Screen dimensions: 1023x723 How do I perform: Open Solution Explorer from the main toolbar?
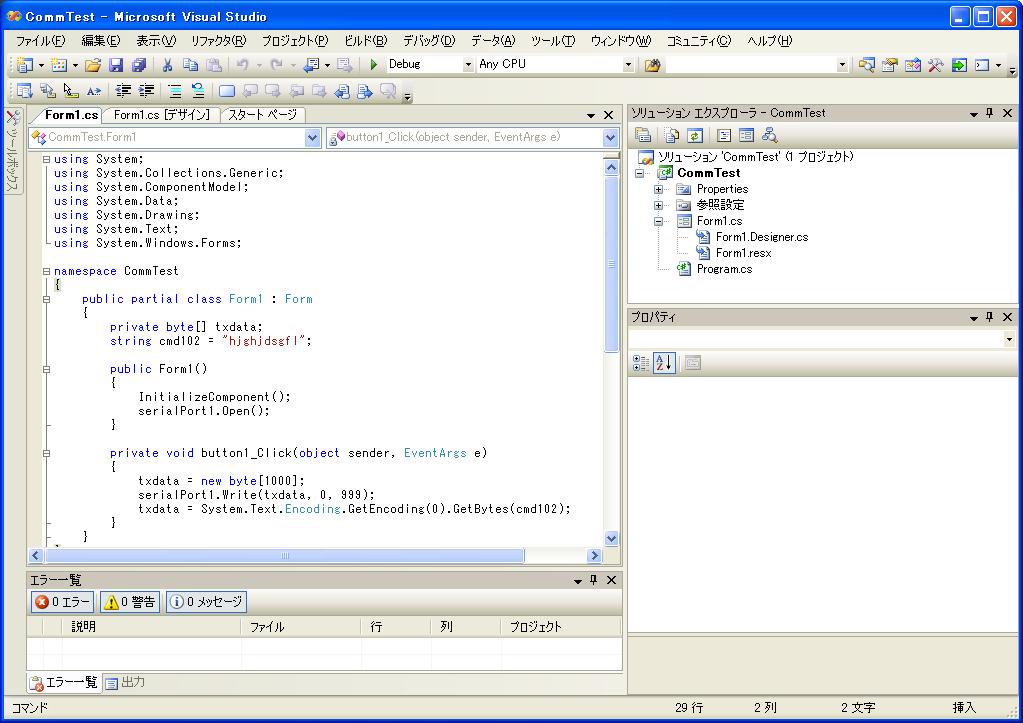coord(866,65)
